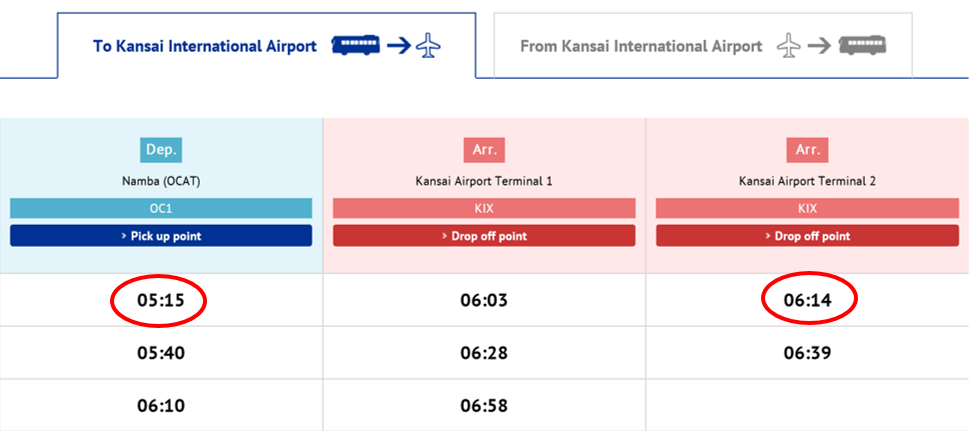Viewport: 972px width, 431px height.
Task: Click the blue Dep. badge
Action: tap(161, 149)
